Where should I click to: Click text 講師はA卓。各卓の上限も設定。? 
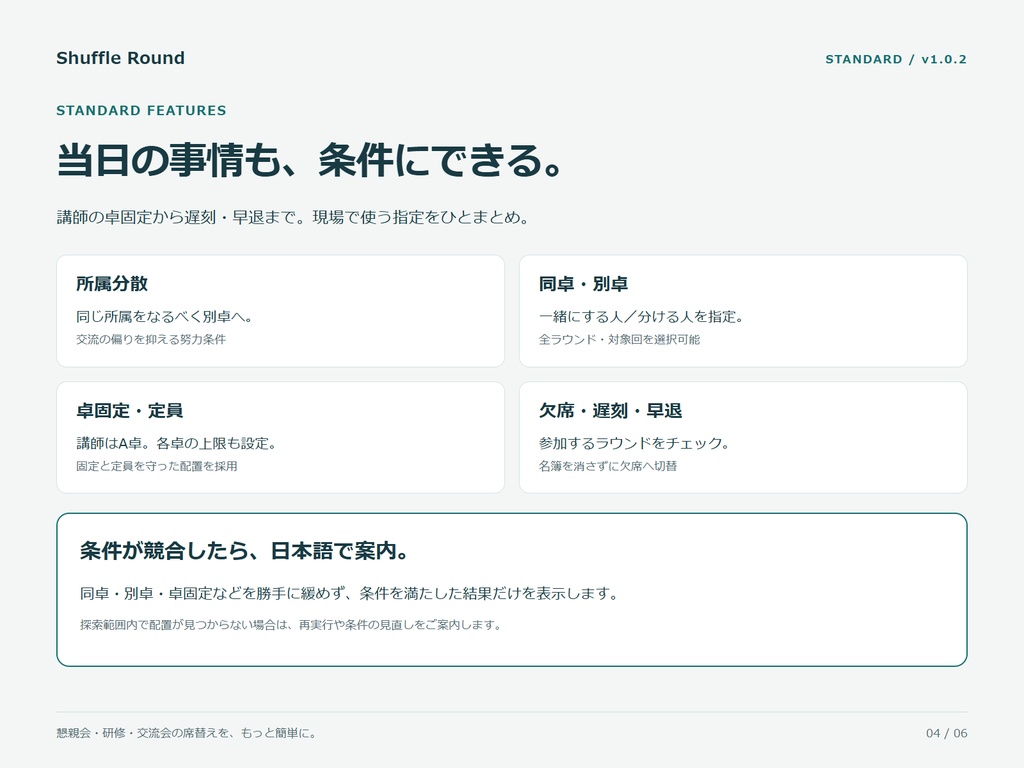176,443
